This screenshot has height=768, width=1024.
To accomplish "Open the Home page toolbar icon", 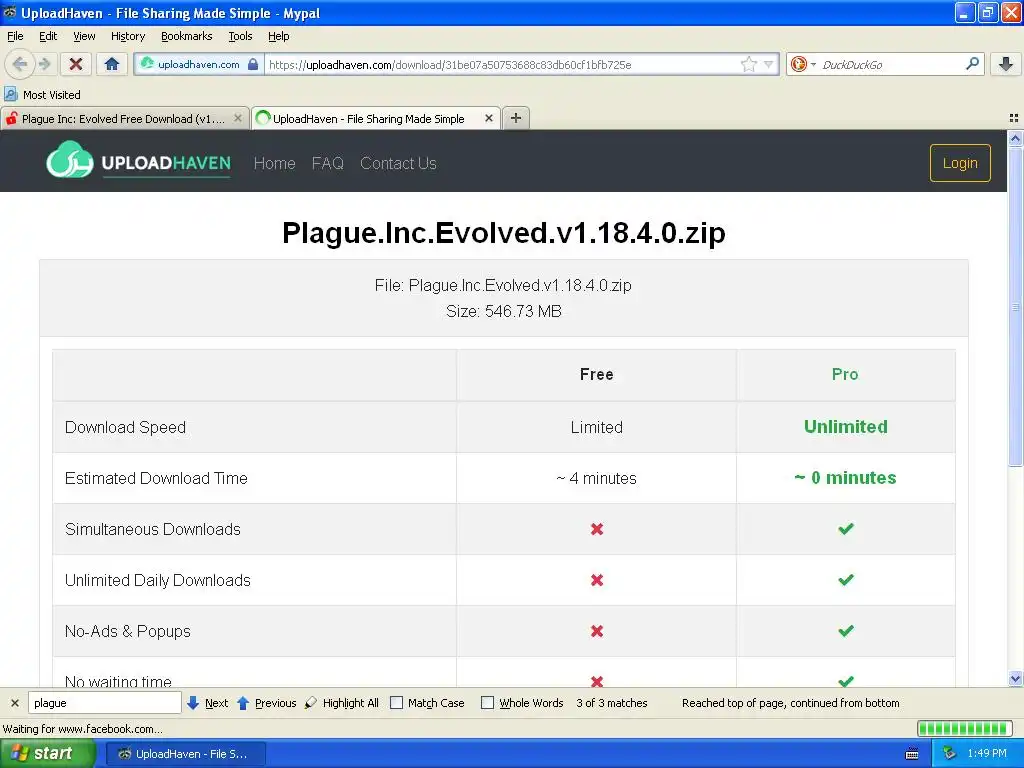I will [112, 64].
